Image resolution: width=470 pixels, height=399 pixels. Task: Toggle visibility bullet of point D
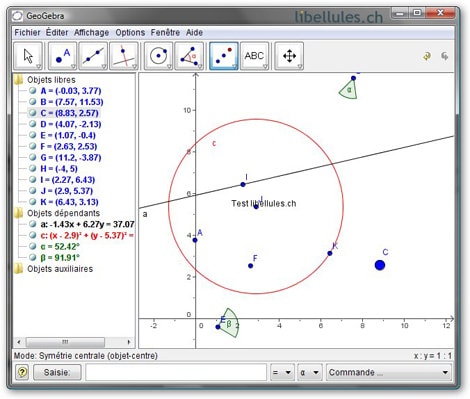pos(32,124)
